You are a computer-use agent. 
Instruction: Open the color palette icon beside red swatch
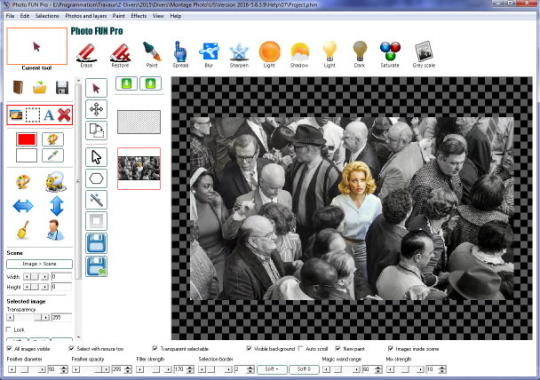coord(53,139)
